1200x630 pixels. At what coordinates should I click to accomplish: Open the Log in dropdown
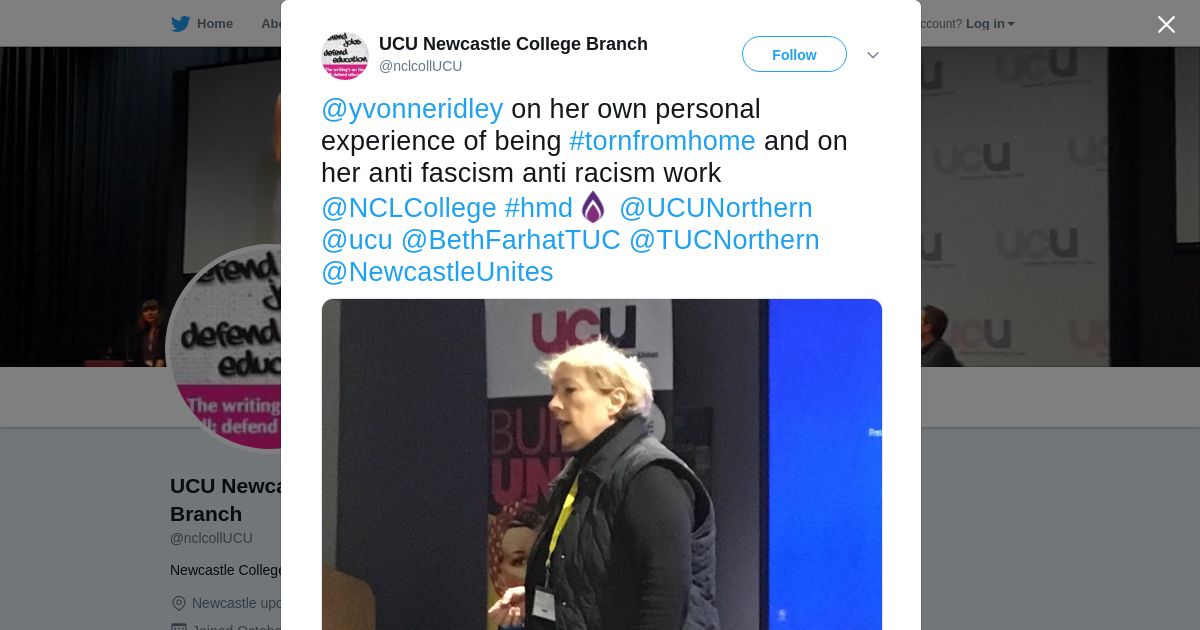(990, 24)
